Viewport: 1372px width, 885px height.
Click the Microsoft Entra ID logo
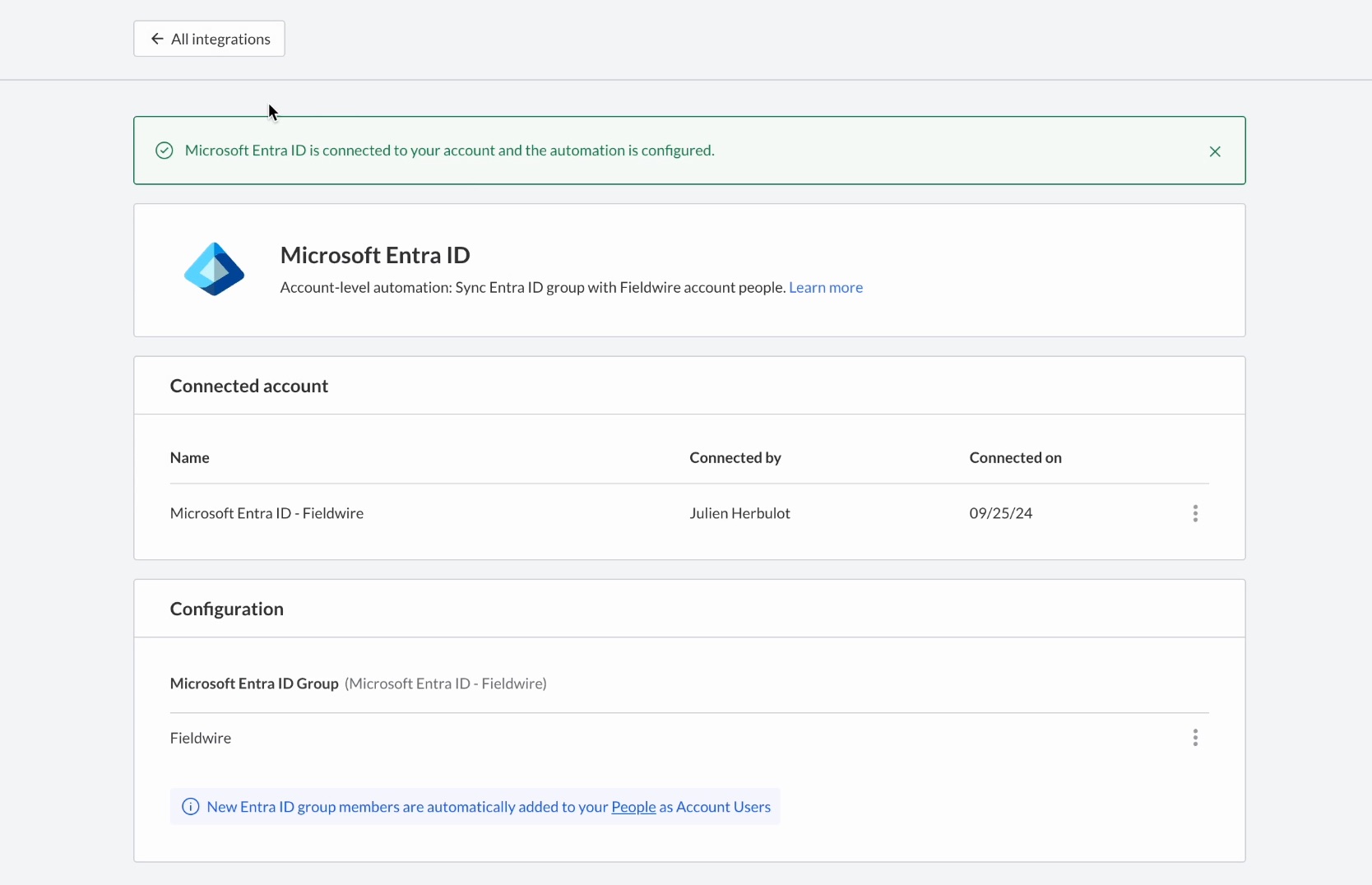[214, 269]
